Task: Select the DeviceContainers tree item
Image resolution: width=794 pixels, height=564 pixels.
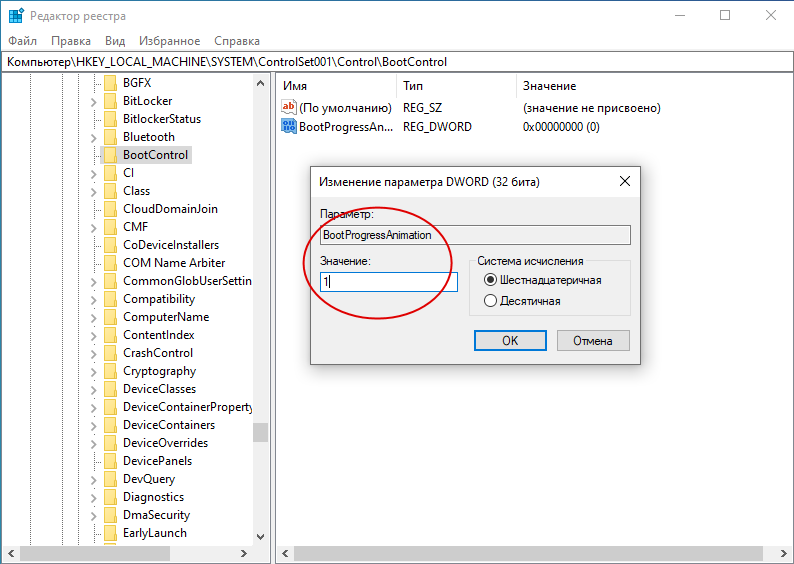Action: (x=169, y=425)
